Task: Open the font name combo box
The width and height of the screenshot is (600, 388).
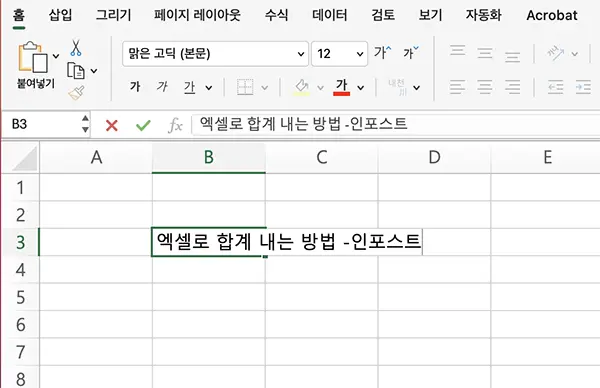Action: tap(215, 54)
